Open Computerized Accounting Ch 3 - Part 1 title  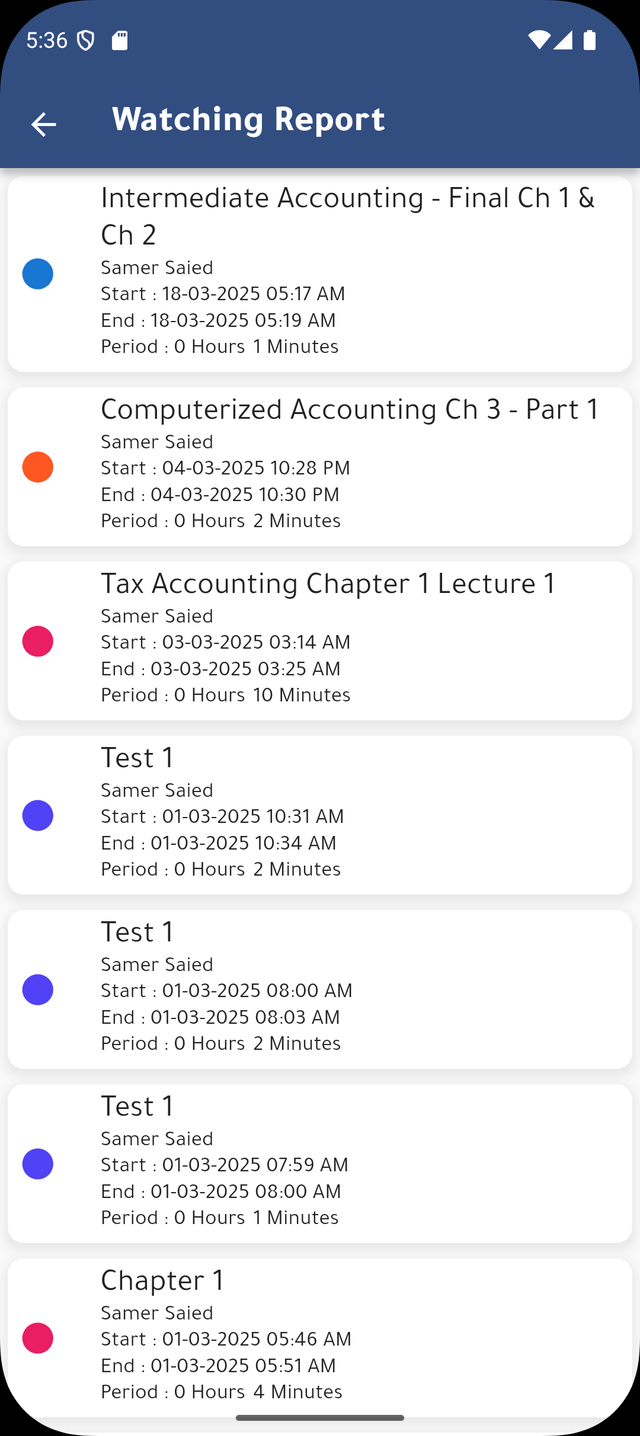(x=349, y=410)
